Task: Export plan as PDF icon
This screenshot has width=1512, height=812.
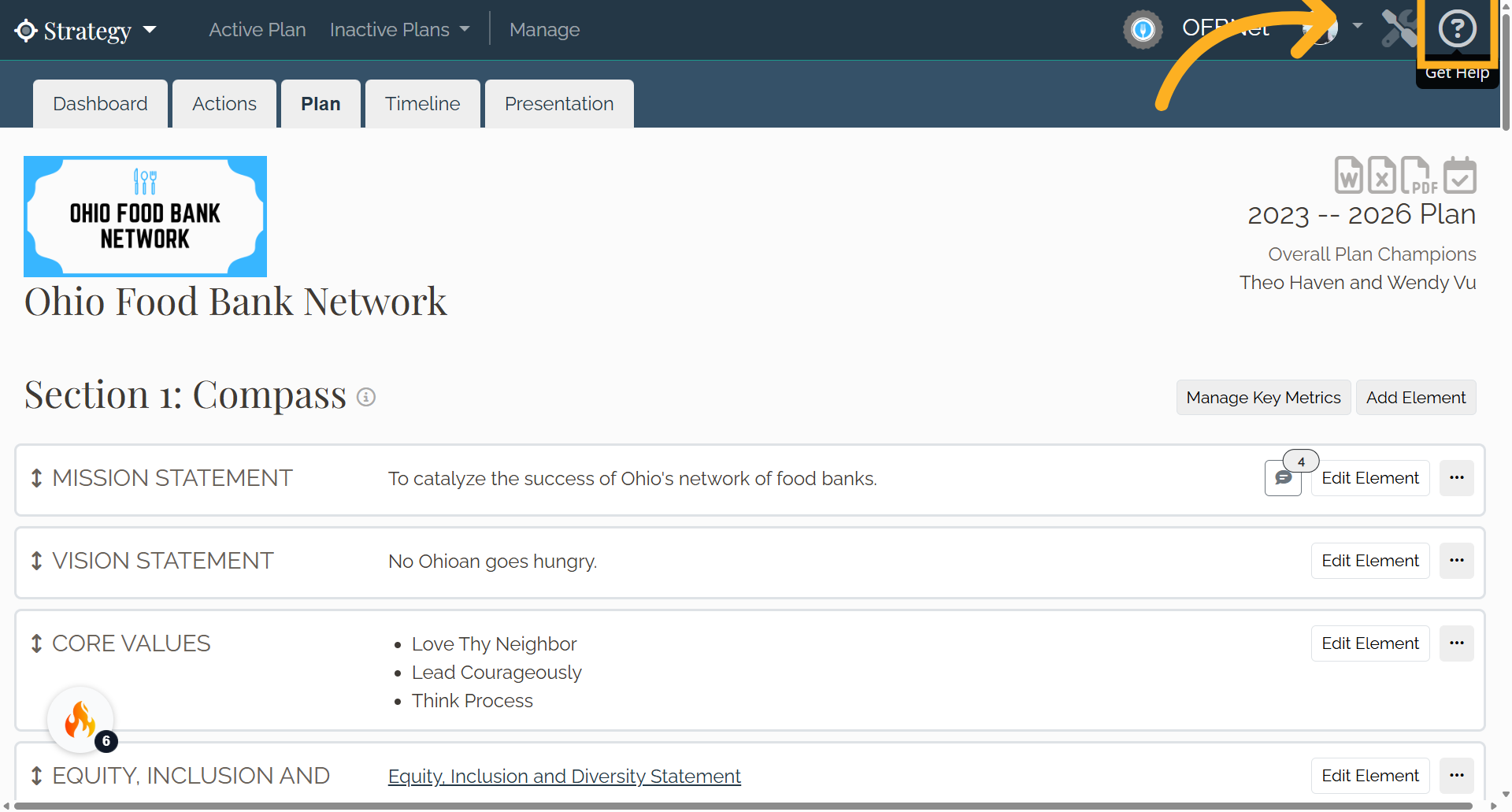Action: 1418,175
